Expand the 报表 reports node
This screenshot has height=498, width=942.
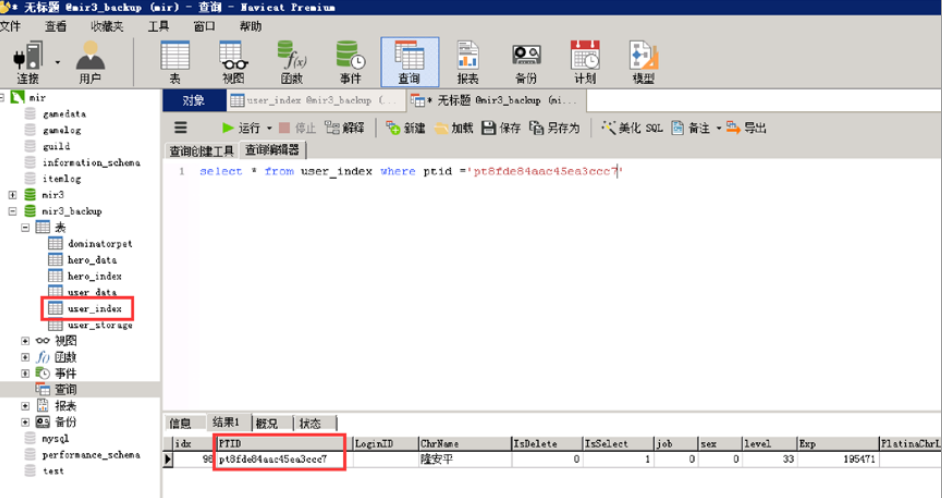tap(25, 405)
